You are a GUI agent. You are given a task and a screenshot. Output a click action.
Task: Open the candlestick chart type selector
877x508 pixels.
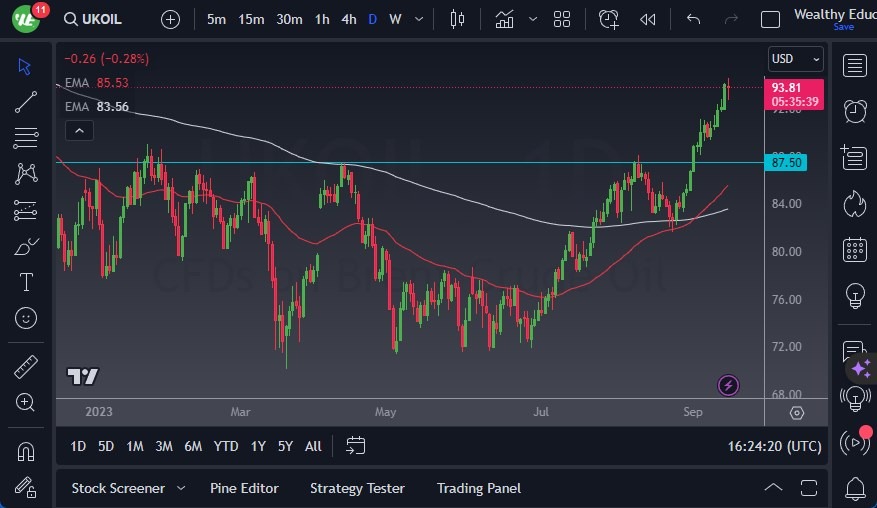coord(458,19)
